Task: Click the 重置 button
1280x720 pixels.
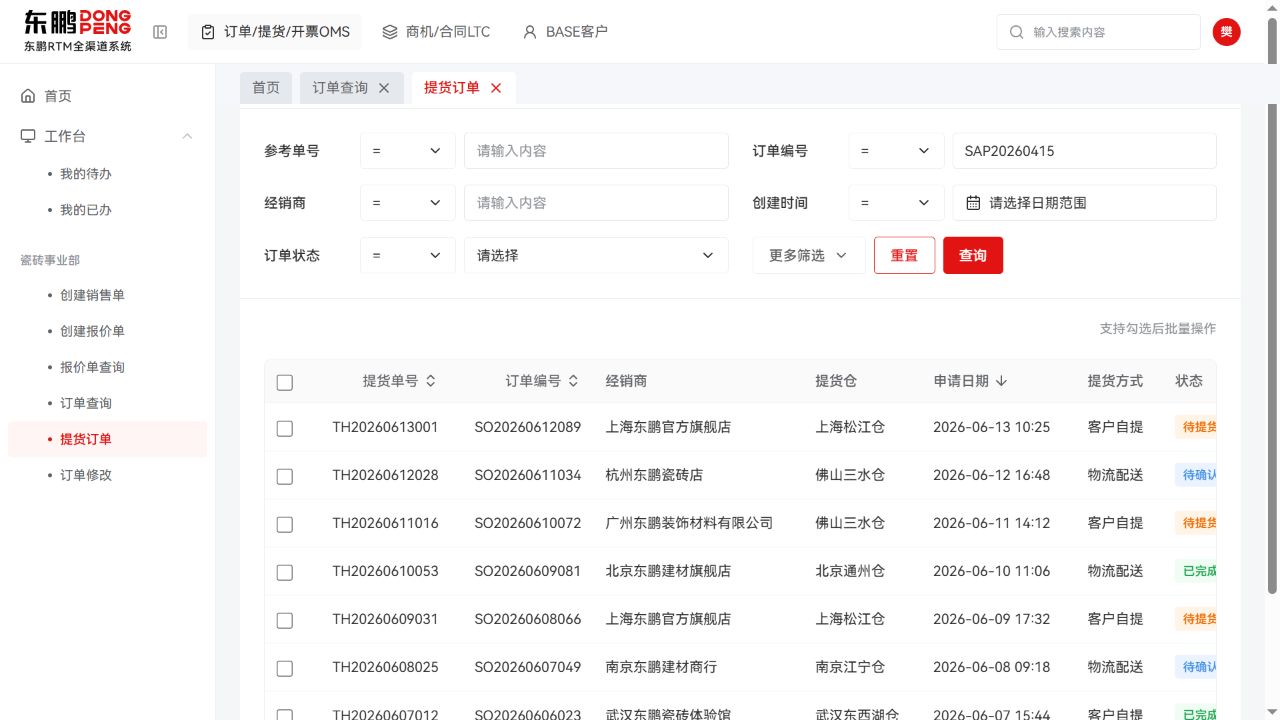Action: (x=904, y=255)
